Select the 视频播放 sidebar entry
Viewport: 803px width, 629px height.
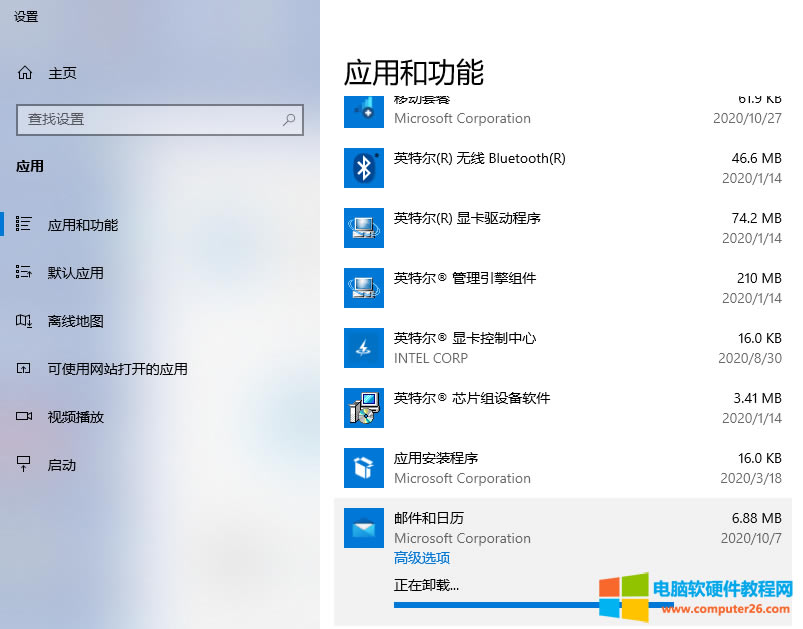(70, 416)
